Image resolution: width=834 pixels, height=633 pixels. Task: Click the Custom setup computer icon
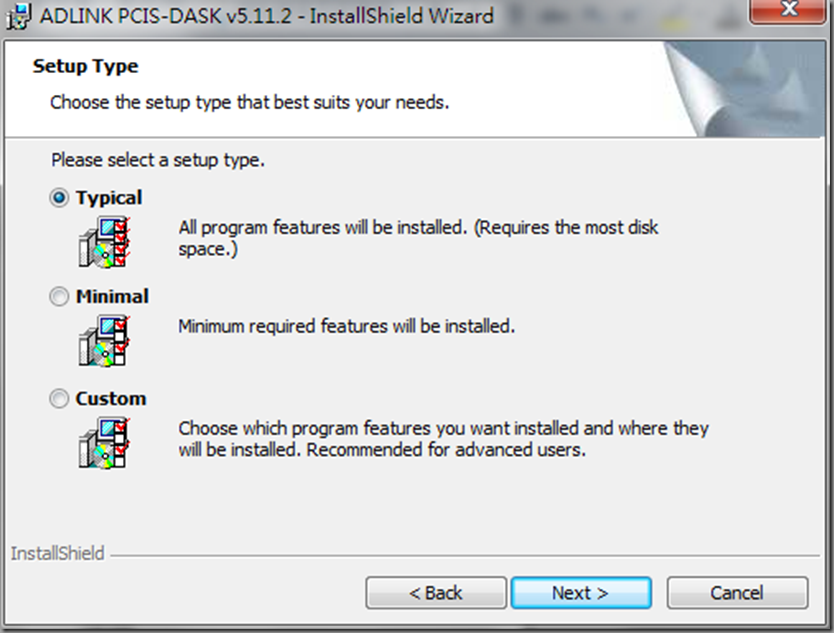[x=104, y=443]
